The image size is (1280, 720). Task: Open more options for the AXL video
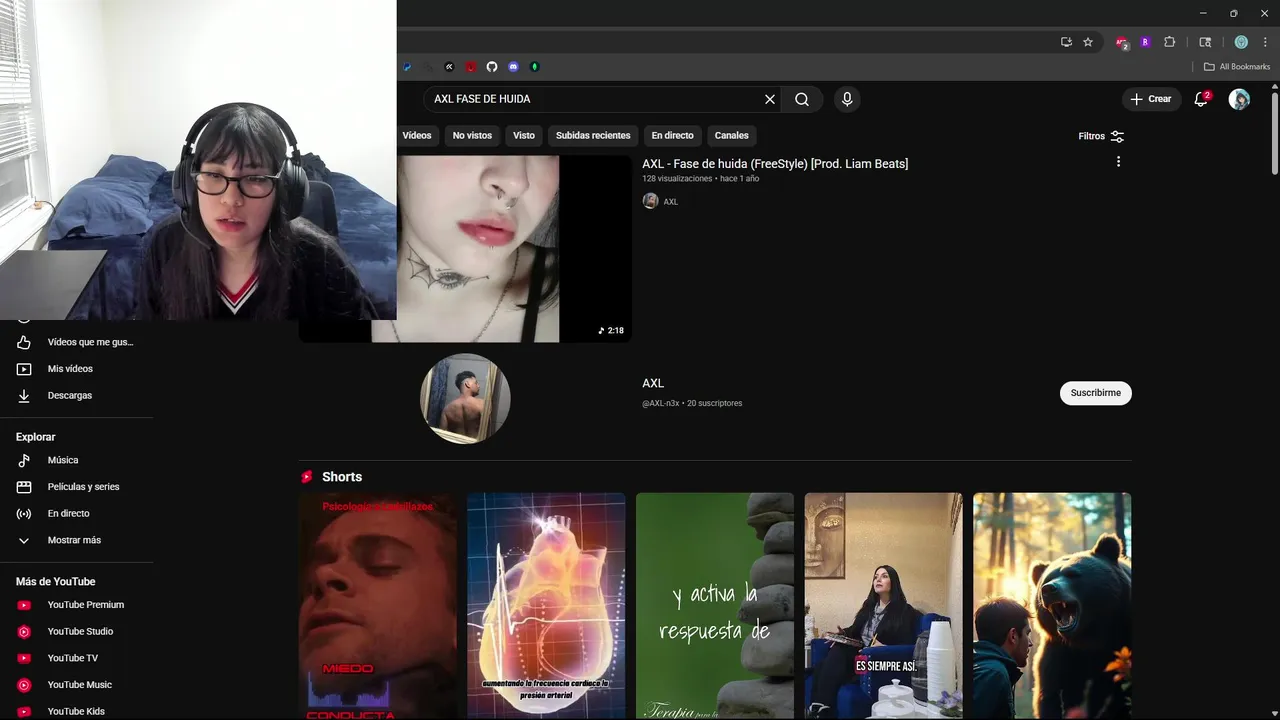click(1118, 162)
